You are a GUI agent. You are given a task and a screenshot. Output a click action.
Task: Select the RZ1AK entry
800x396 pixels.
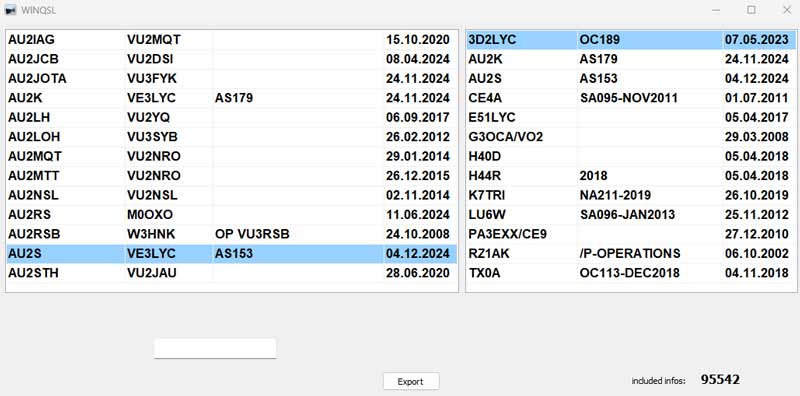[x=489, y=253]
